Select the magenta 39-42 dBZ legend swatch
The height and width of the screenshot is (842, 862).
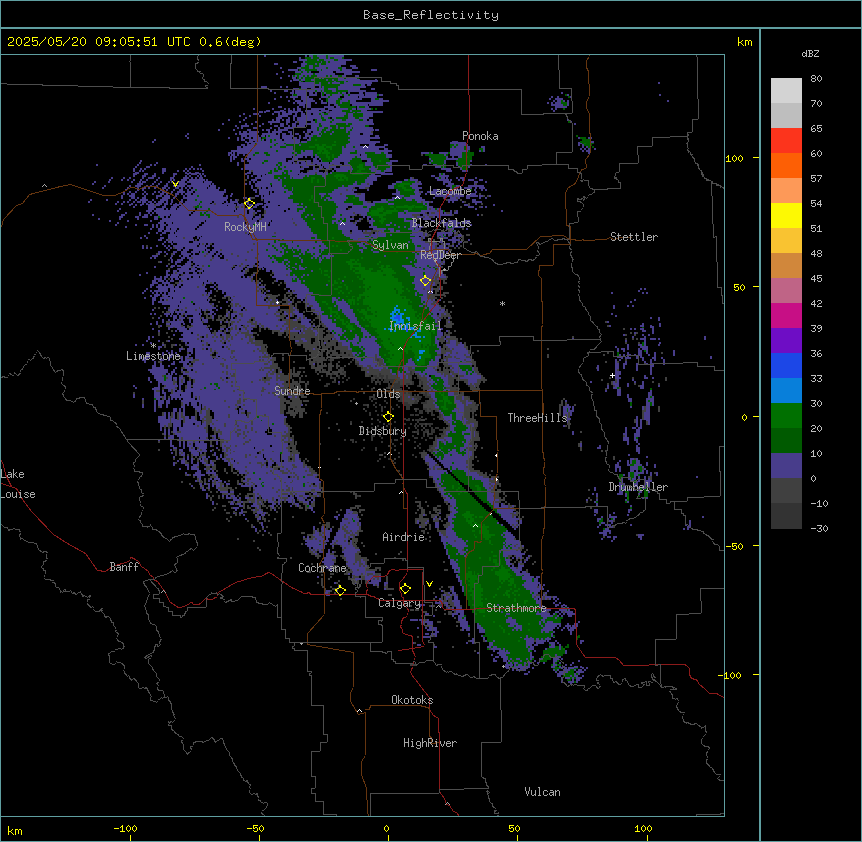click(x=786, y=315)
